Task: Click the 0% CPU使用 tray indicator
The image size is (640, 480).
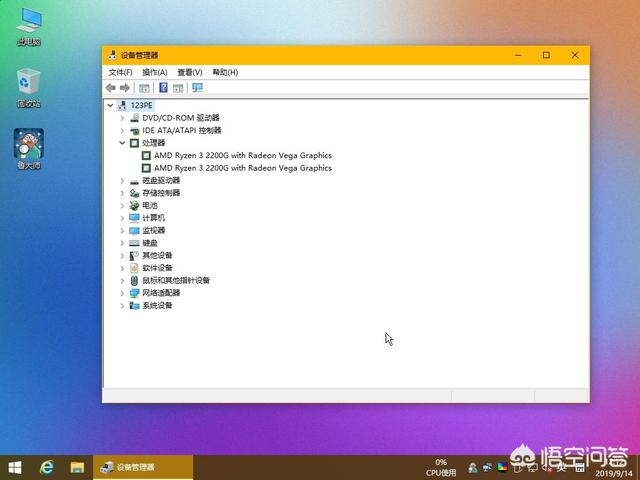Action: pos(441,468)
